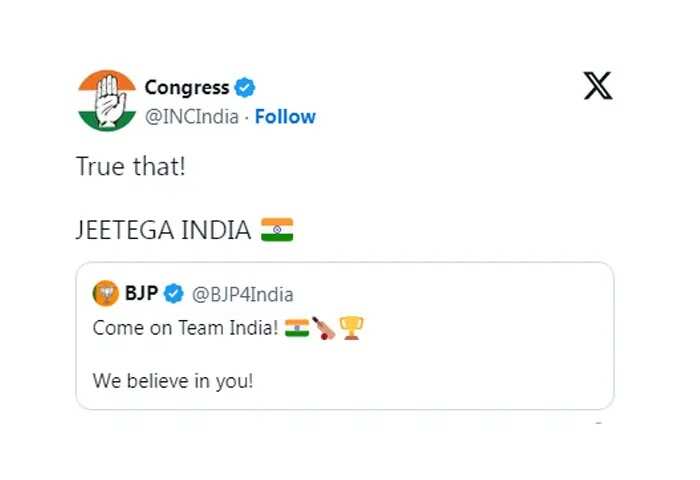Open the BJP display name
Image resolution: width=700 pixels, height=480 pixels.
(142, 293)
